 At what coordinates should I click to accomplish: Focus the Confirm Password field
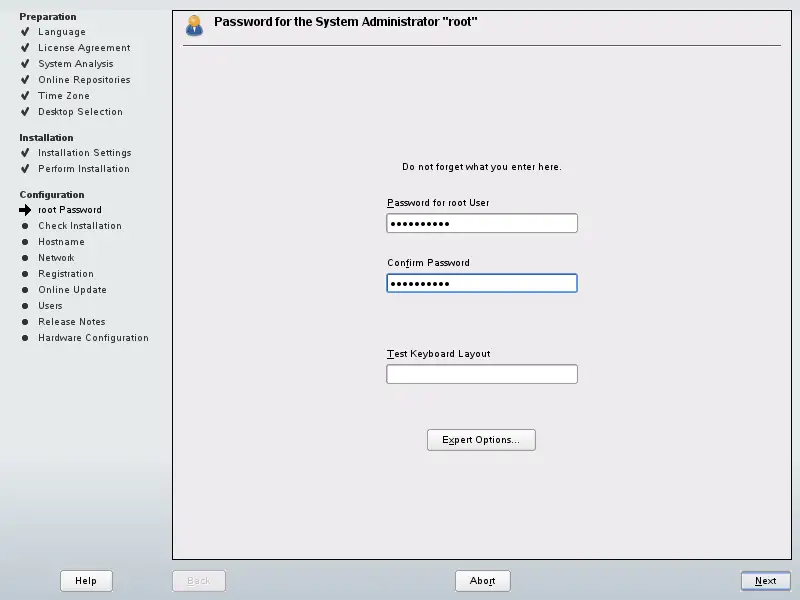click(482, 283)
